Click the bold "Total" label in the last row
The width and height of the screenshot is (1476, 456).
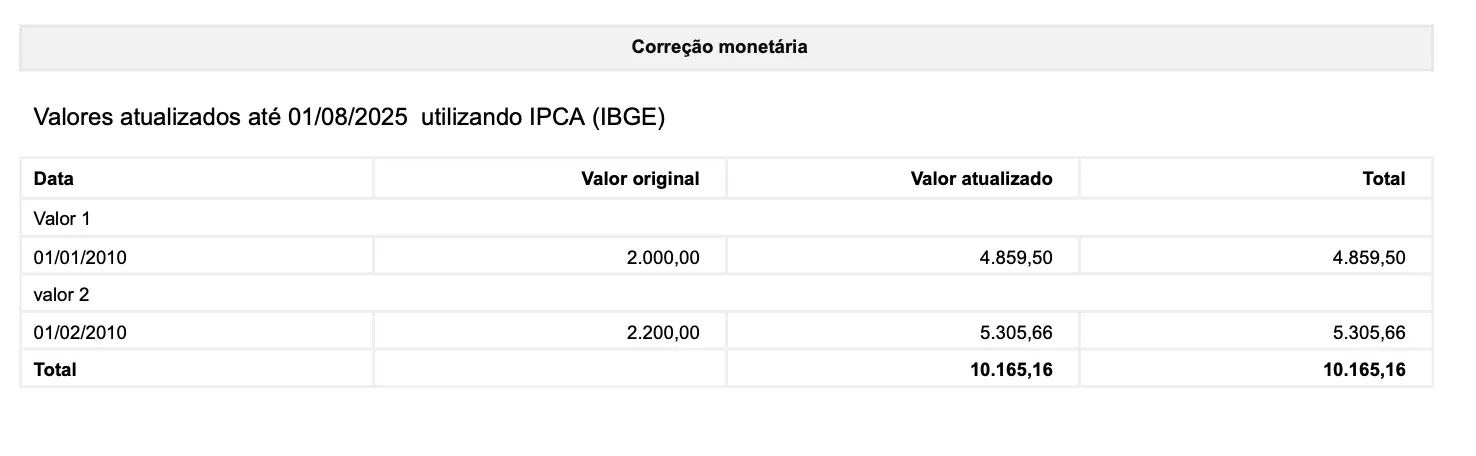click(x=55, y=369)
